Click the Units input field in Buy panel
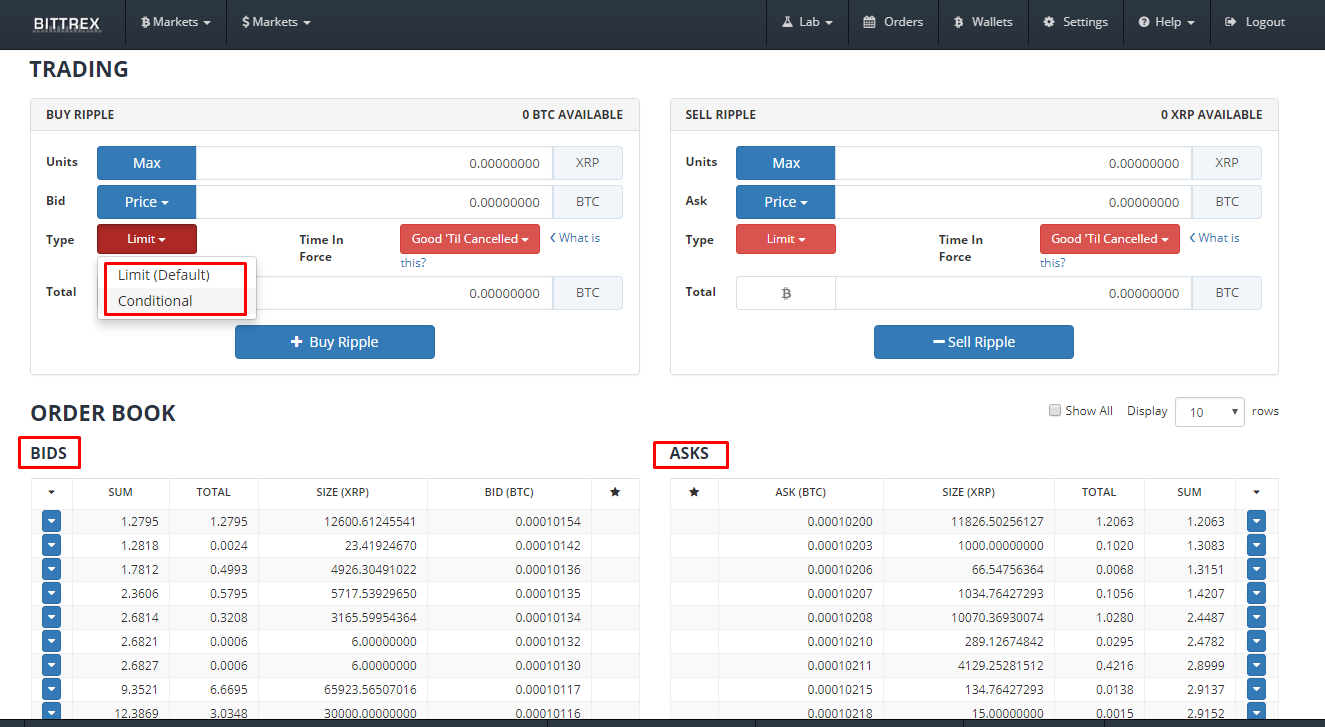Image resolution: width=1325 pixels, height=727 pixels. pos(370,162)
